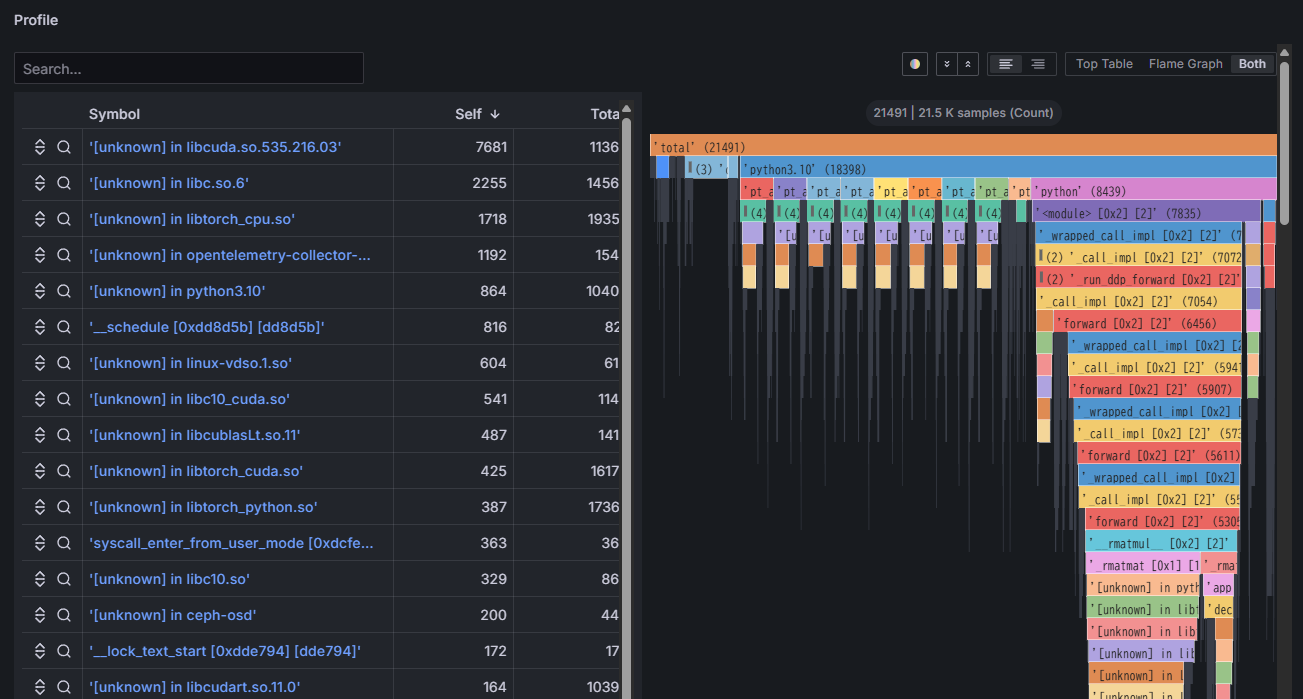
Task: Click the search icon for __schedule row
Action: [x=64, y=327]
